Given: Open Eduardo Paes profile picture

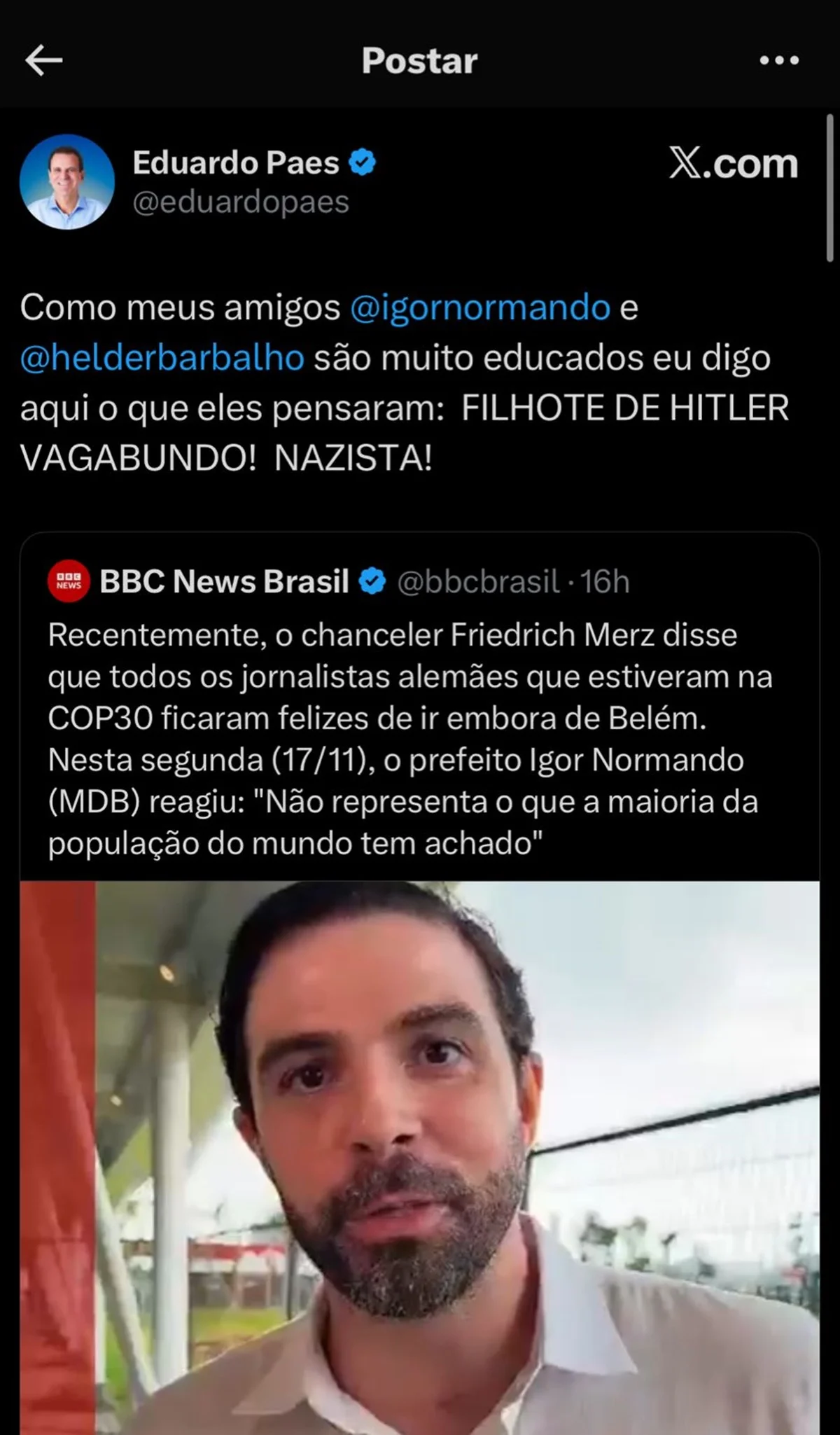Looking at the screenshot, I should point(67,182).
